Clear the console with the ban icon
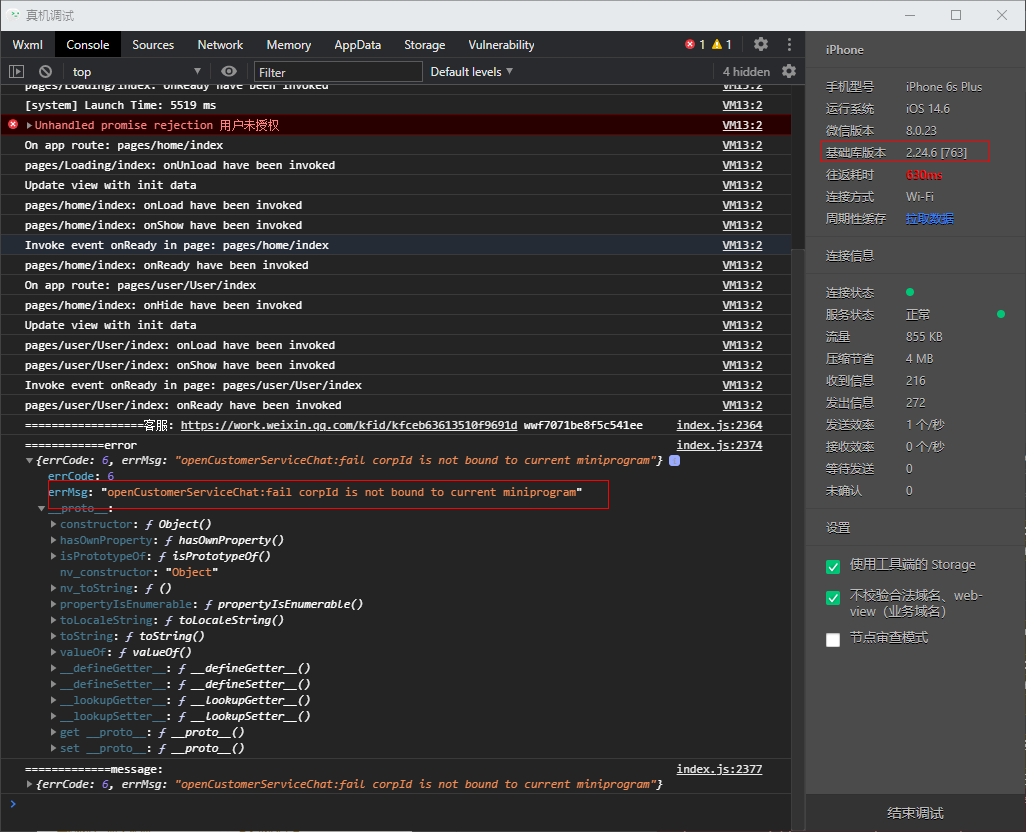Viewport: 1026px width, 832px height. point(45,71)
